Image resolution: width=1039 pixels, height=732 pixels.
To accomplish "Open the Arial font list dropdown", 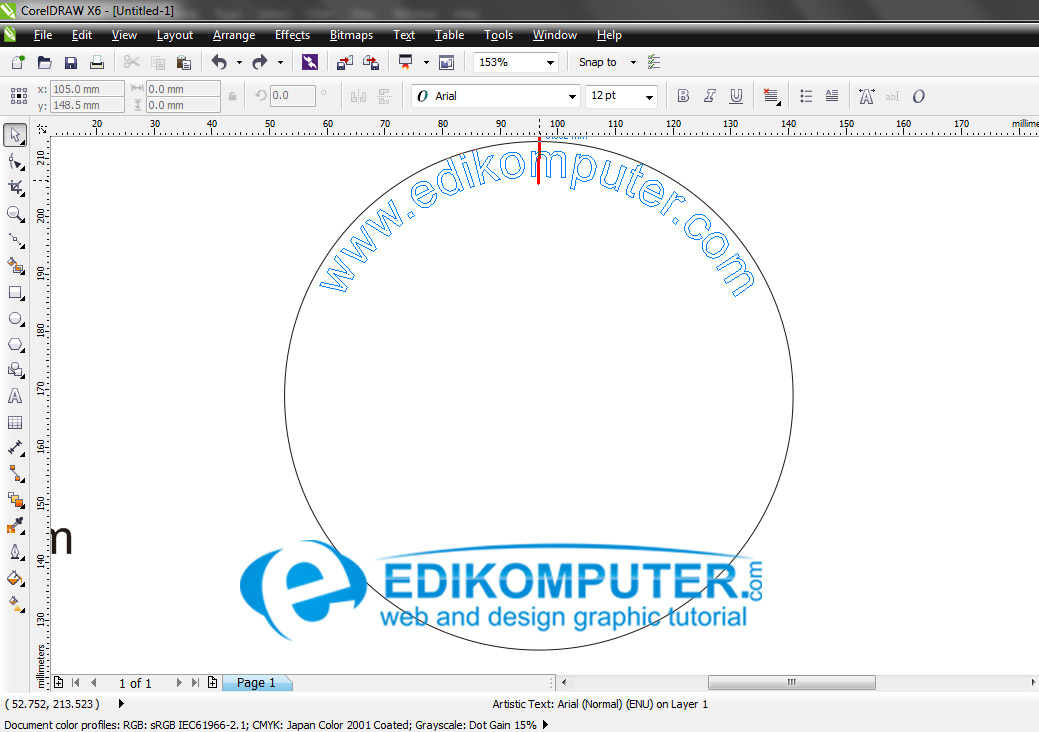I will [572, 95].
